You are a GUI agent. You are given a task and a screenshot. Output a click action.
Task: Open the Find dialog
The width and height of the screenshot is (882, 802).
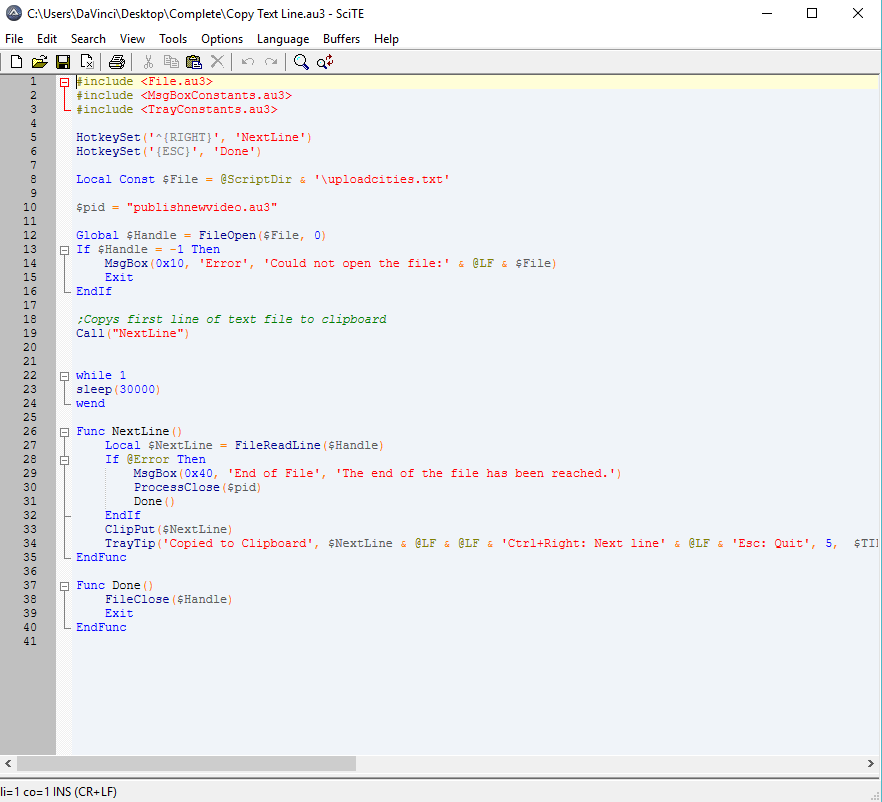coord(300,61)
